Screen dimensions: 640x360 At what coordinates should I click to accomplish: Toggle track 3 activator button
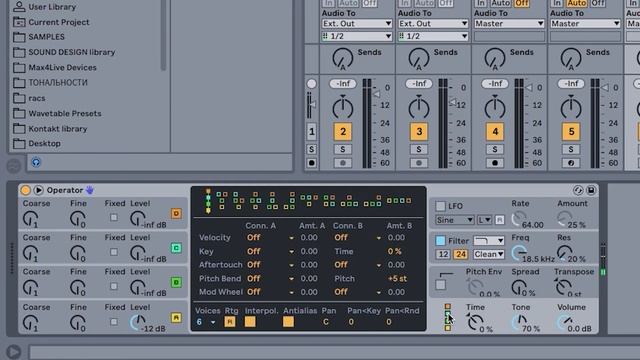tap(419, 131)
